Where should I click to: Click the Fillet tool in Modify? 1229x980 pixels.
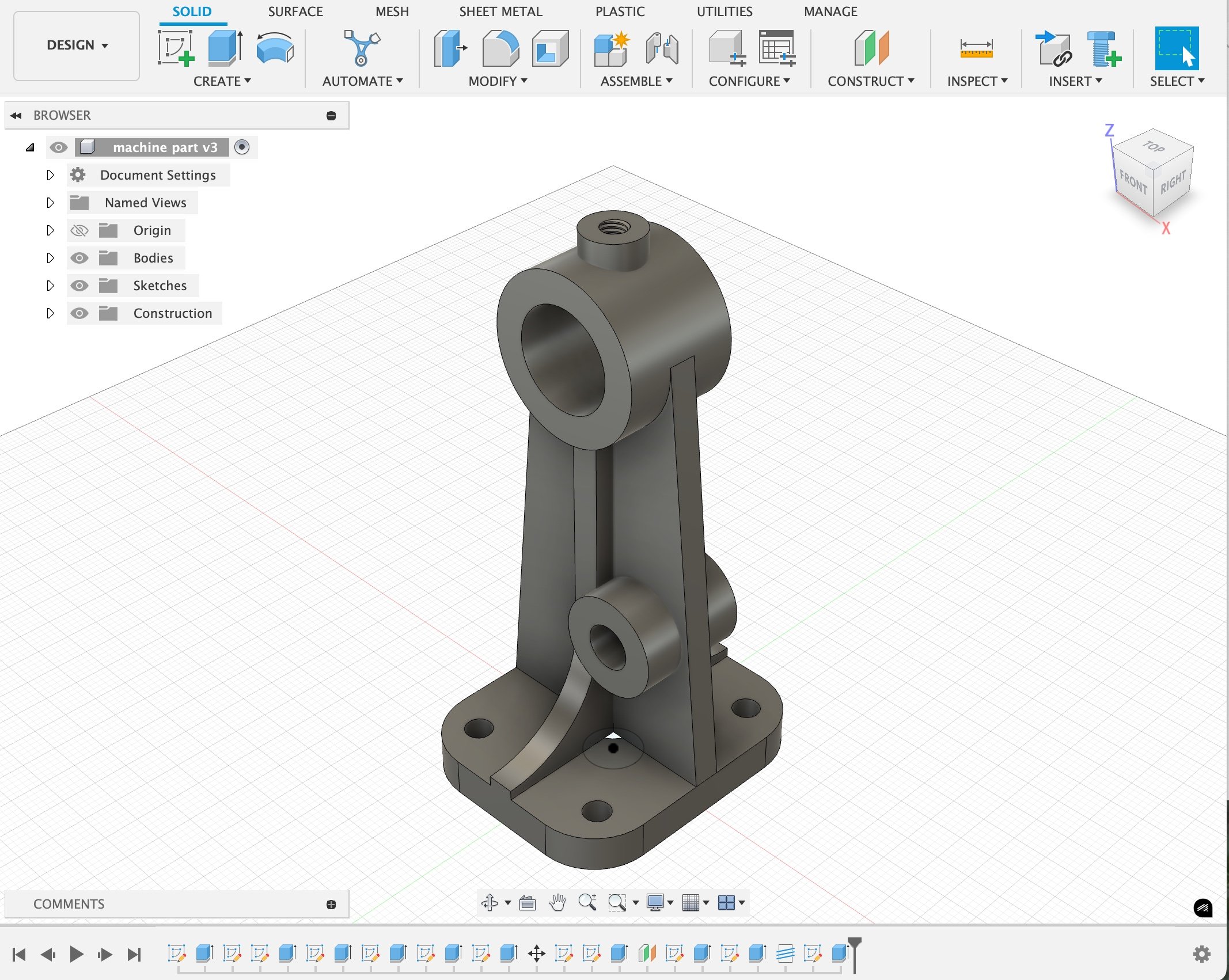(500, 48)
